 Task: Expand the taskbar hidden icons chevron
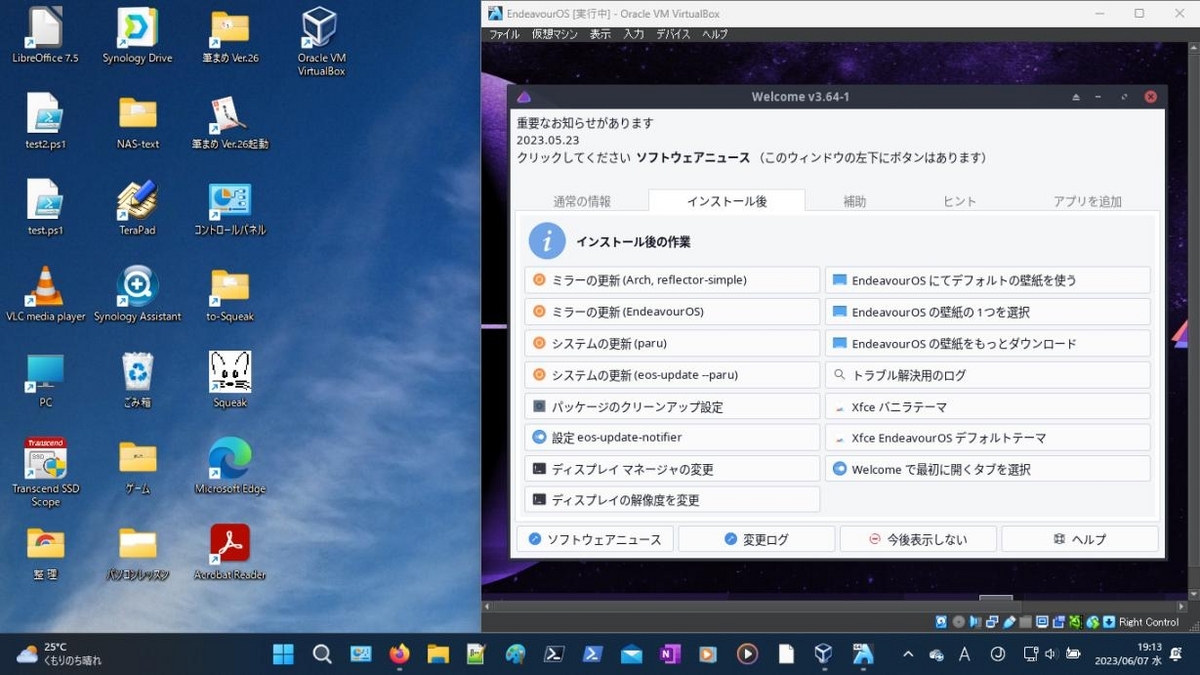(908, 654)
